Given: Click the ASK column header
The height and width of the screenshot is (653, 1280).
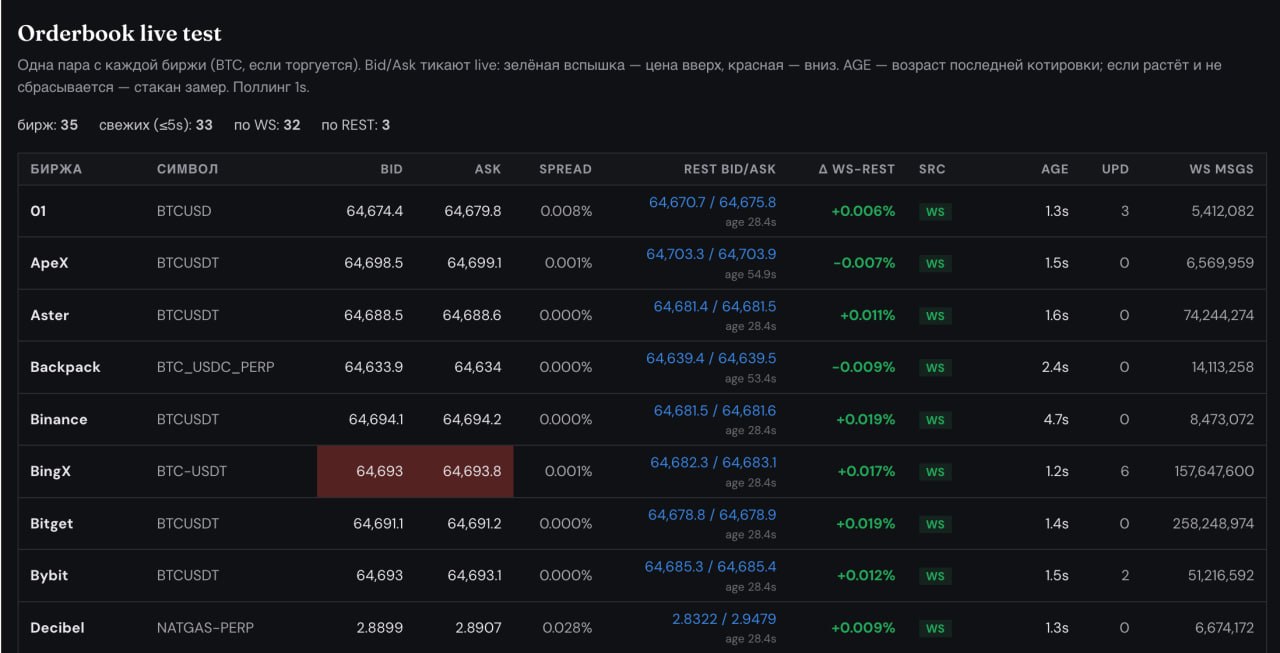Looking at the screenshot, I should (x=488, y=169).
